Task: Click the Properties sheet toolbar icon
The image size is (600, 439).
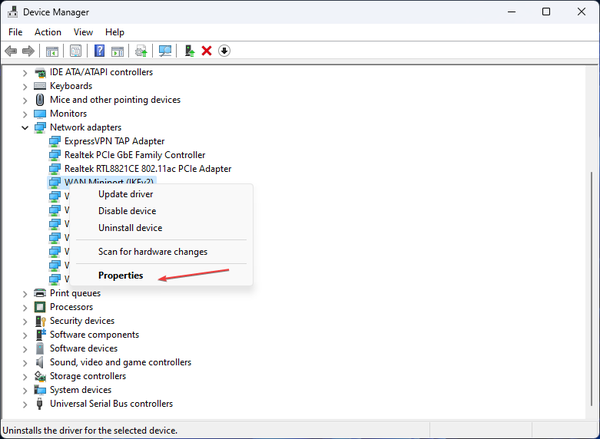Action: click(x=76, y=51)
